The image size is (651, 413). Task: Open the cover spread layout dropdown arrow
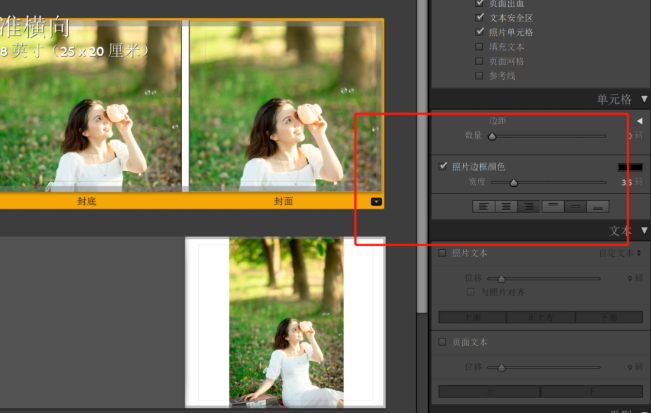coord(376,202)
